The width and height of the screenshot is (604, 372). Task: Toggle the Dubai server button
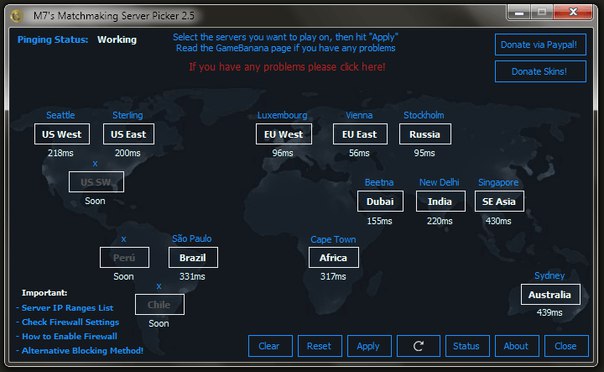(380, 201)
